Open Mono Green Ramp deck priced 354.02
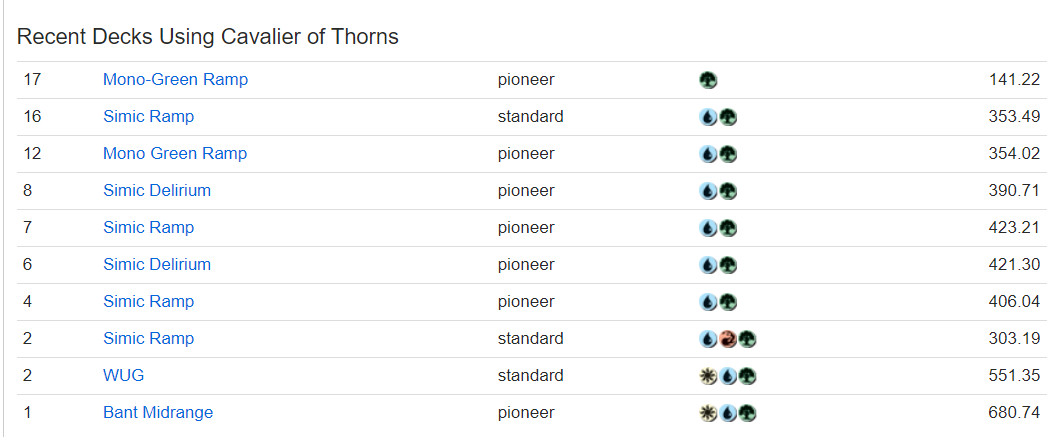The image size is (1059, 437). [175, 153]
